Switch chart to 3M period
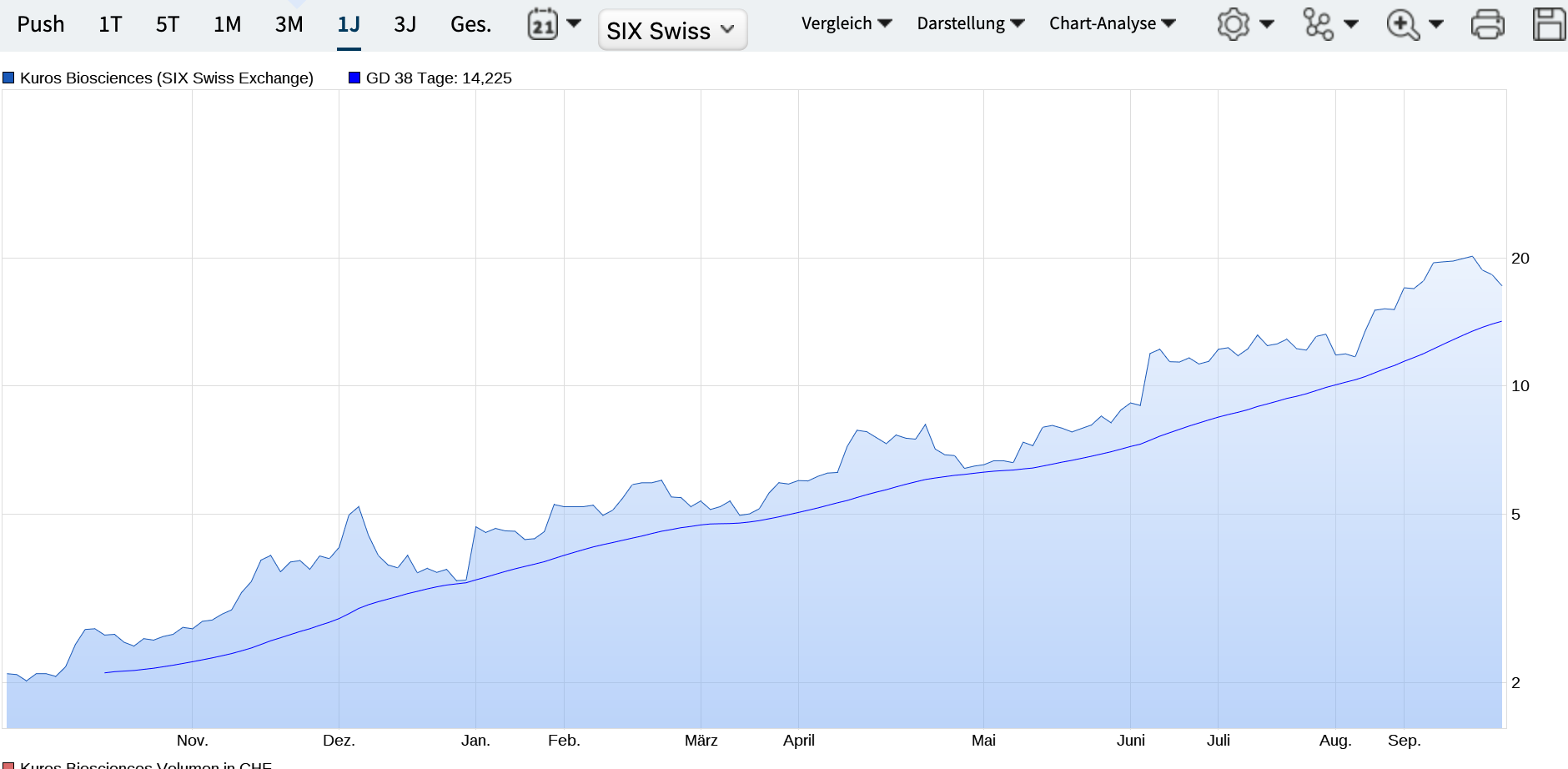This screenshot has width=1568, height=769. pyautogui.click(x=289, y=24)
